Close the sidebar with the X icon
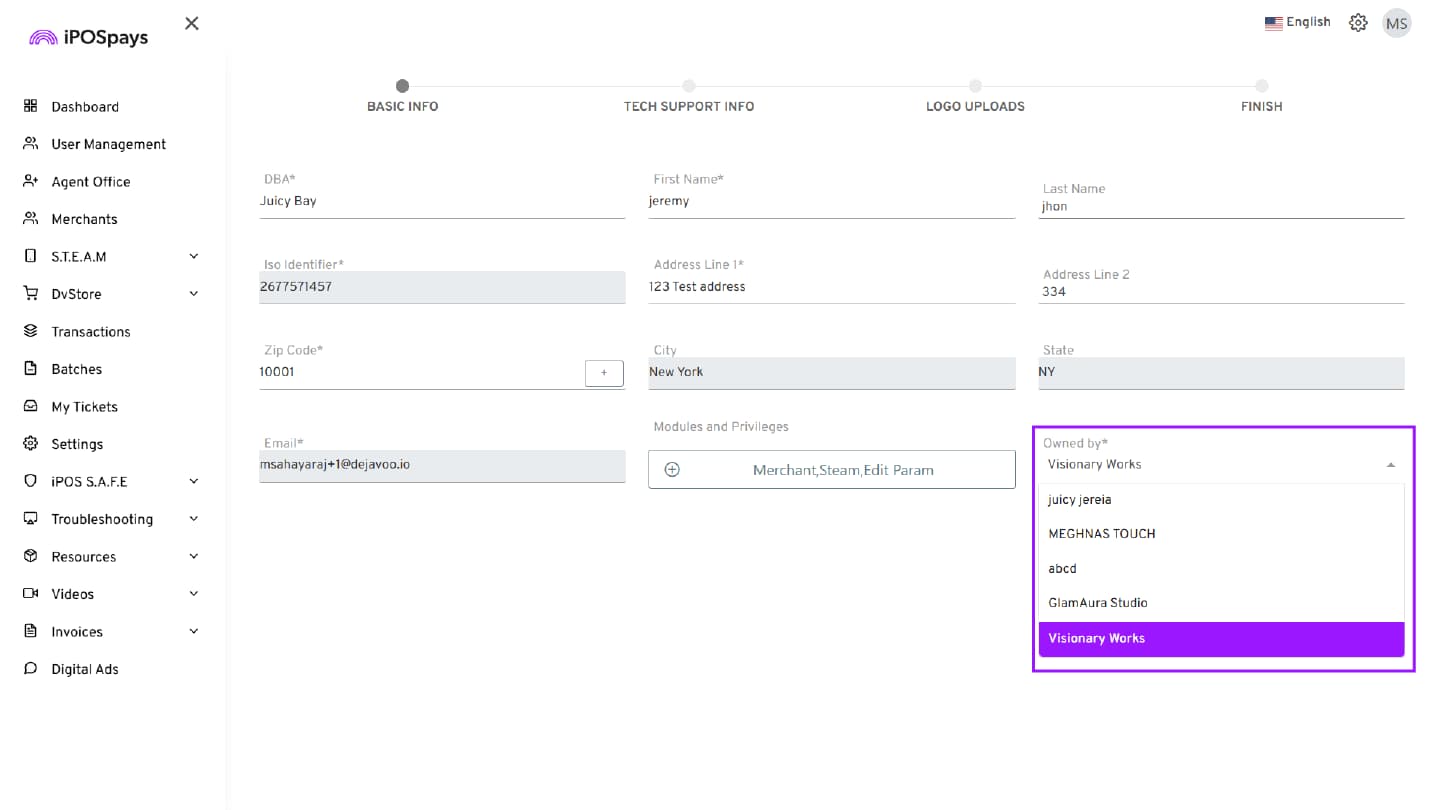Image resolution: width=1440 pixels, height=810 pixels. (x=192, y=23)
